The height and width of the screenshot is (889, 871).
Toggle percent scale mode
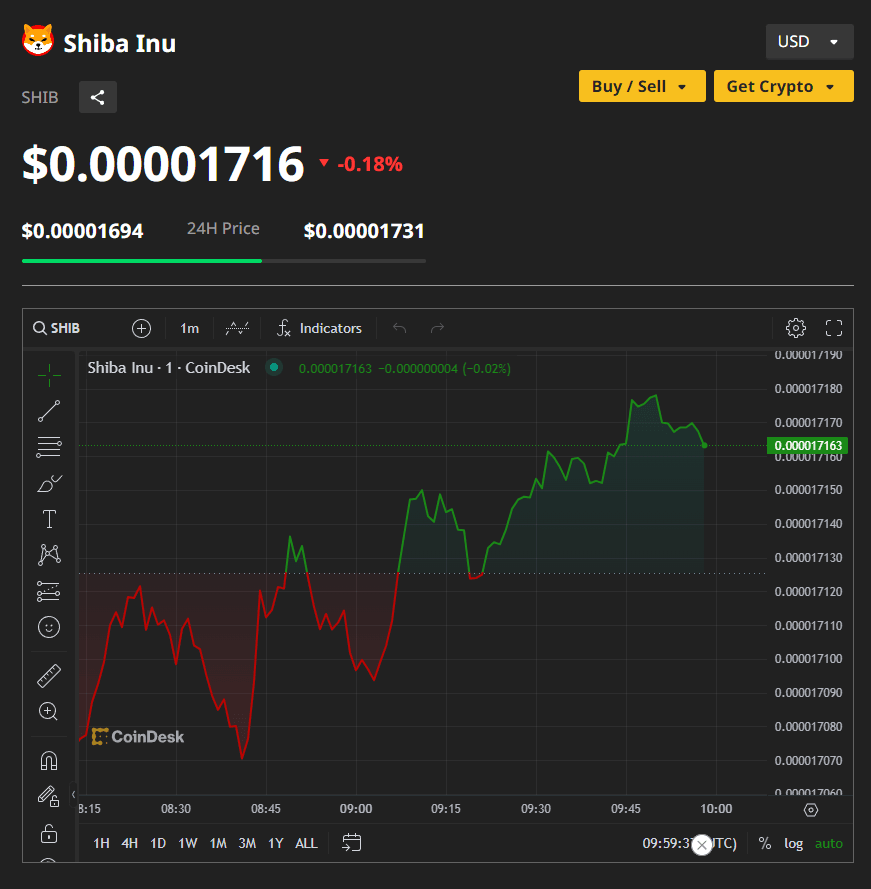tap(764, 843)
